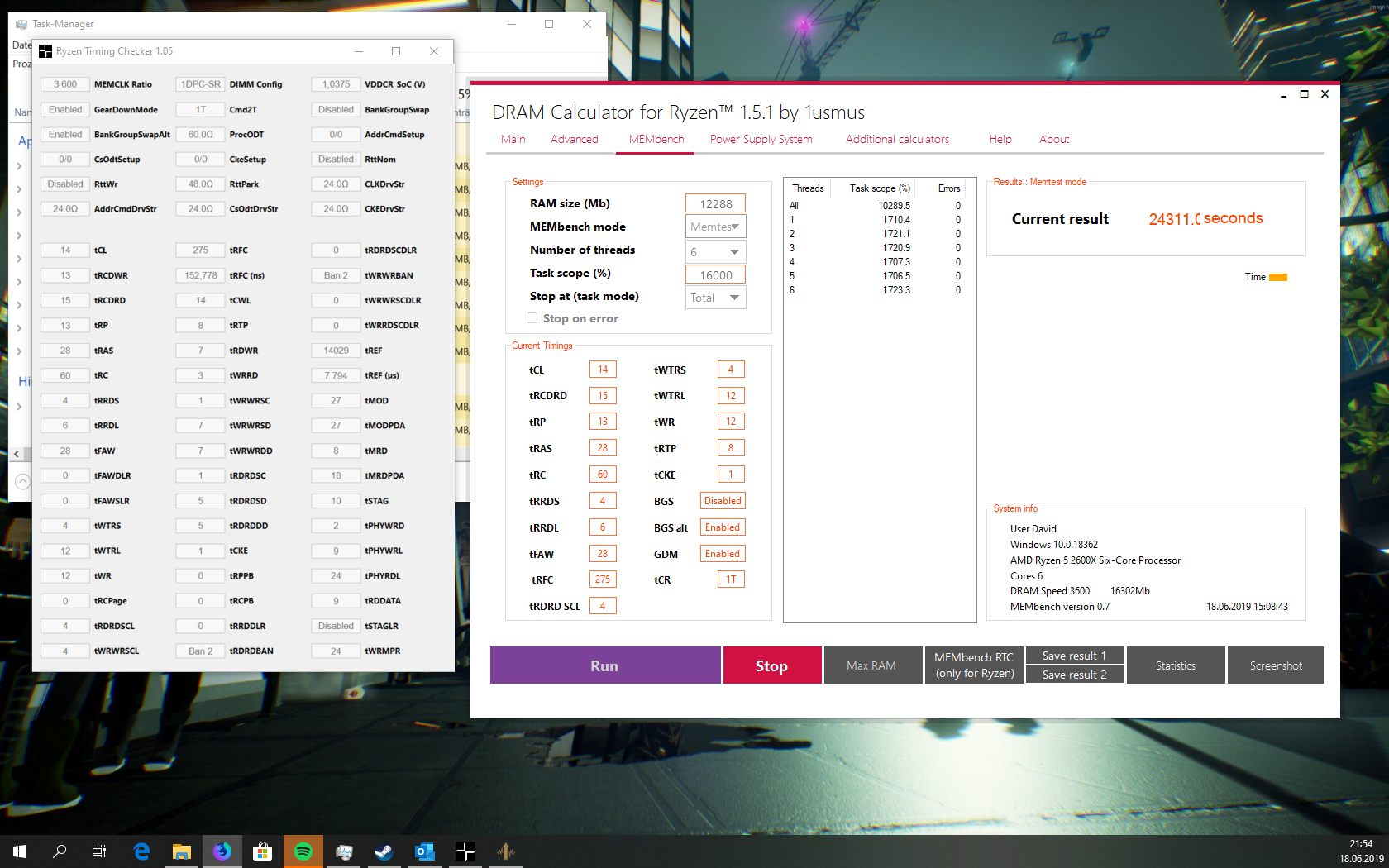Click Save result 1
This screenshot has height=868, width=1389.
[x=1075, y=656]
